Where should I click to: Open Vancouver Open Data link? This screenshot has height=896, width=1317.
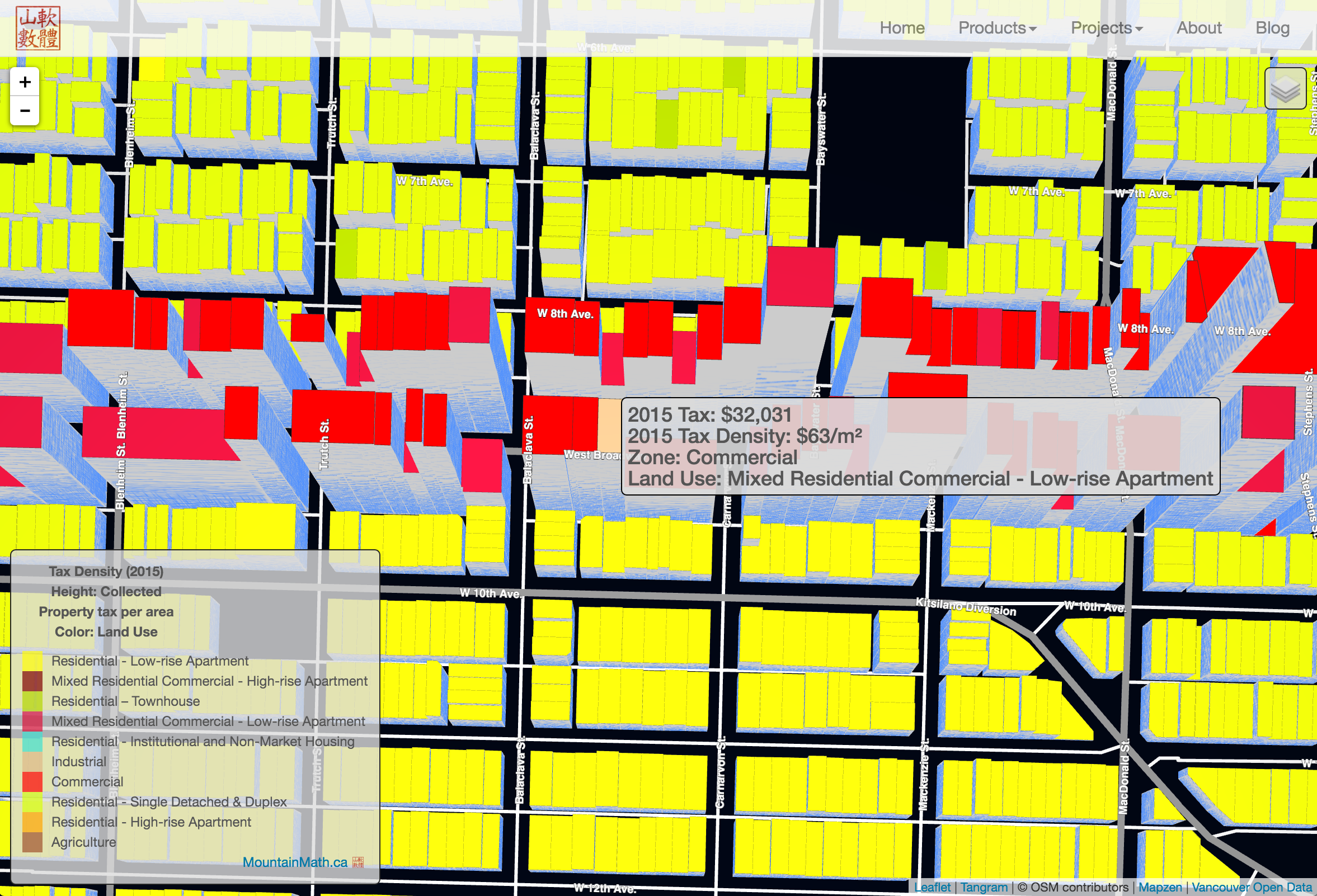click(x=1252, y=887)
